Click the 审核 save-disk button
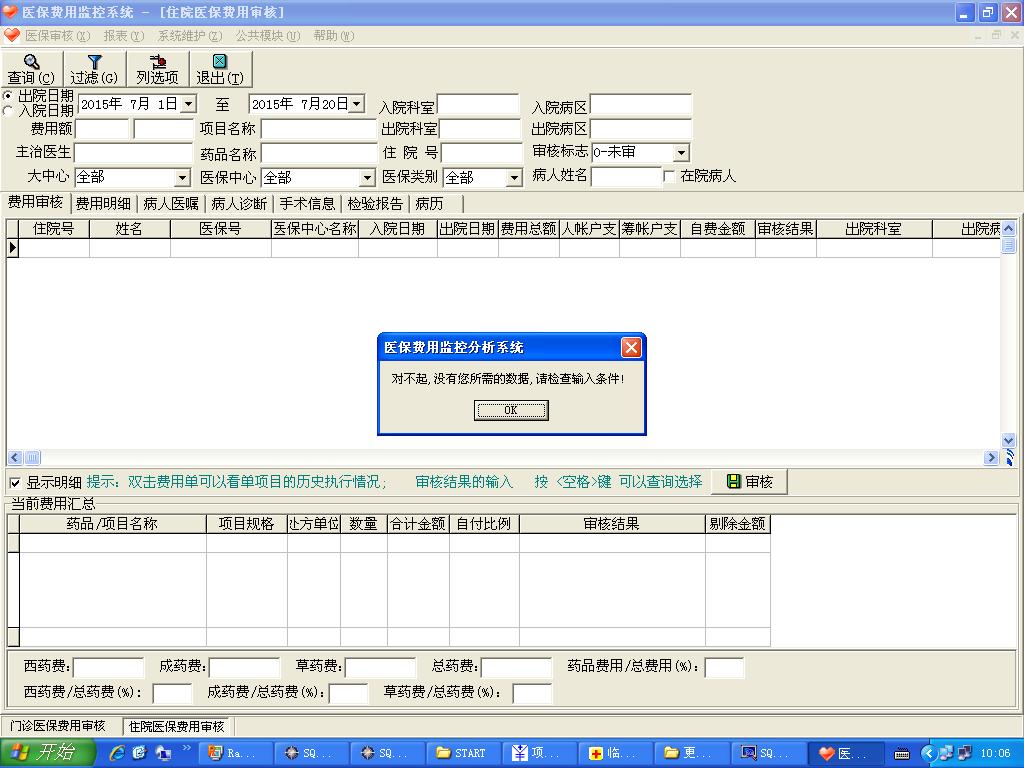 pyautogui.click(x=749, y=482)
